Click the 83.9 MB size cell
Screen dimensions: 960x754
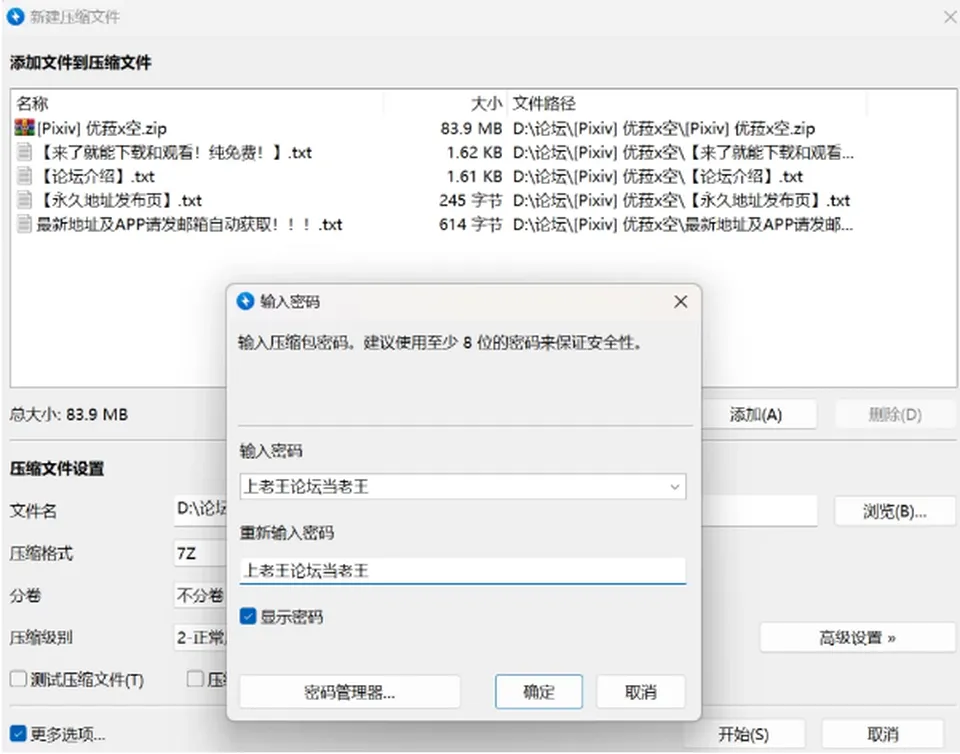pyautogui.click(x=471, y=129)
